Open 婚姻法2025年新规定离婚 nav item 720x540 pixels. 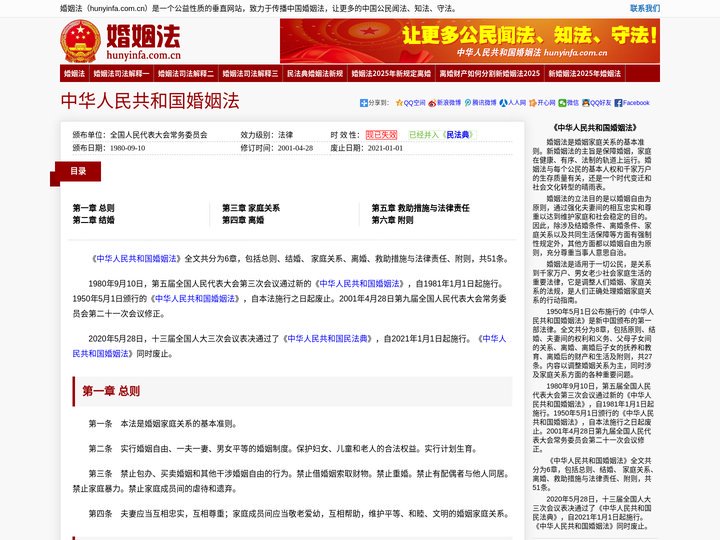[x=391, y=73]
